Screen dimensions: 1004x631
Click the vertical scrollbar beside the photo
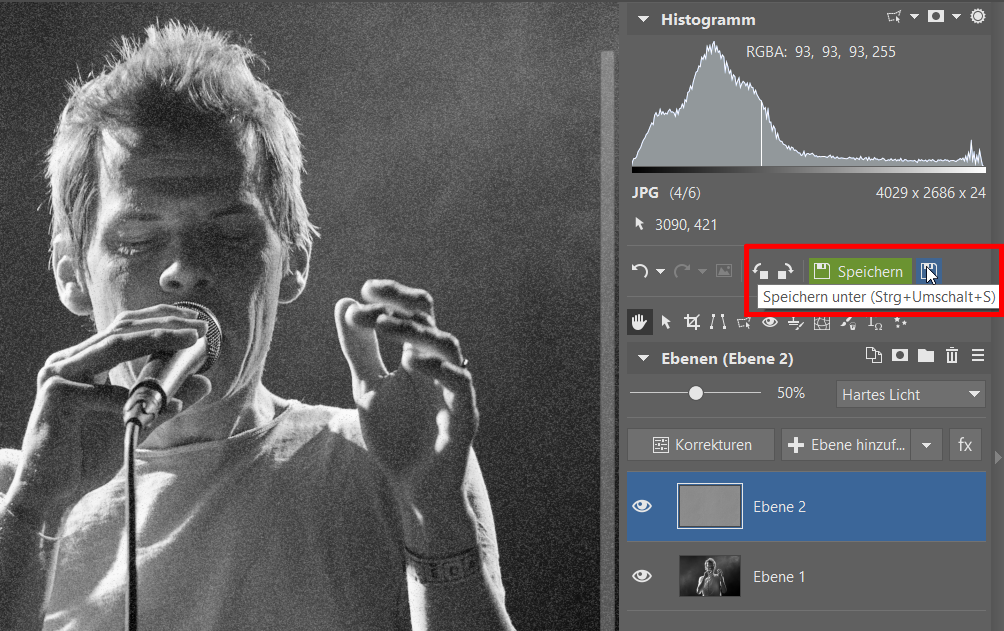[x=606, y=340]
